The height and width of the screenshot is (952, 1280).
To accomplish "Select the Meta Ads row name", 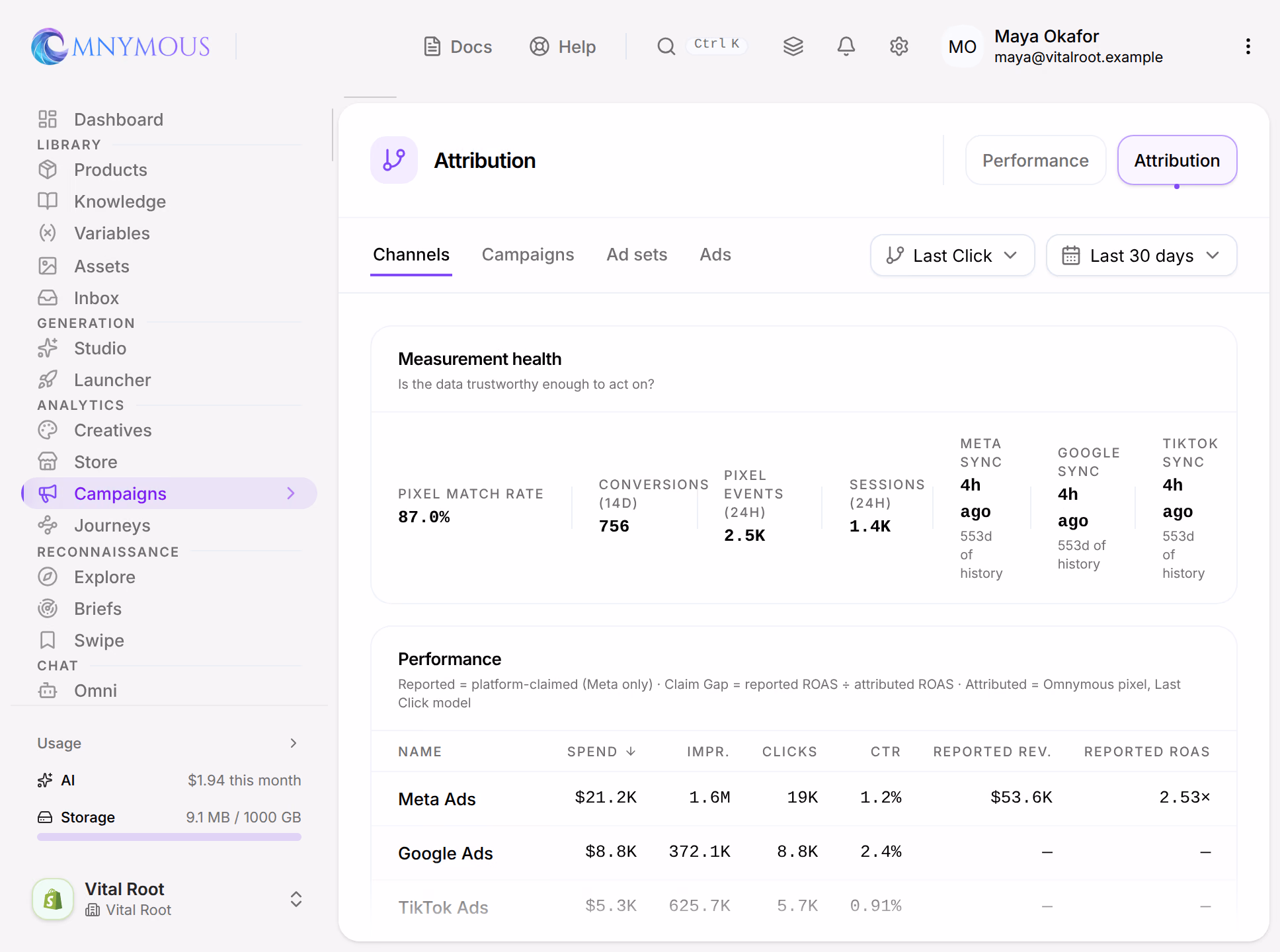I will [x=436, y=799].
